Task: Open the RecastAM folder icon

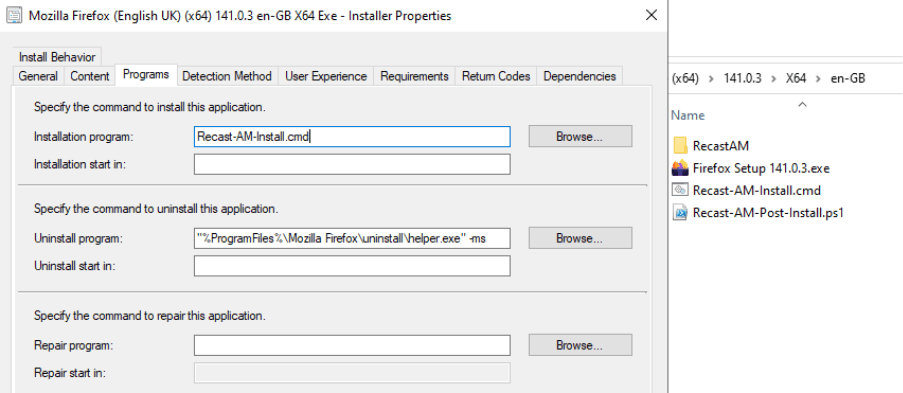Action: (680, 146)
